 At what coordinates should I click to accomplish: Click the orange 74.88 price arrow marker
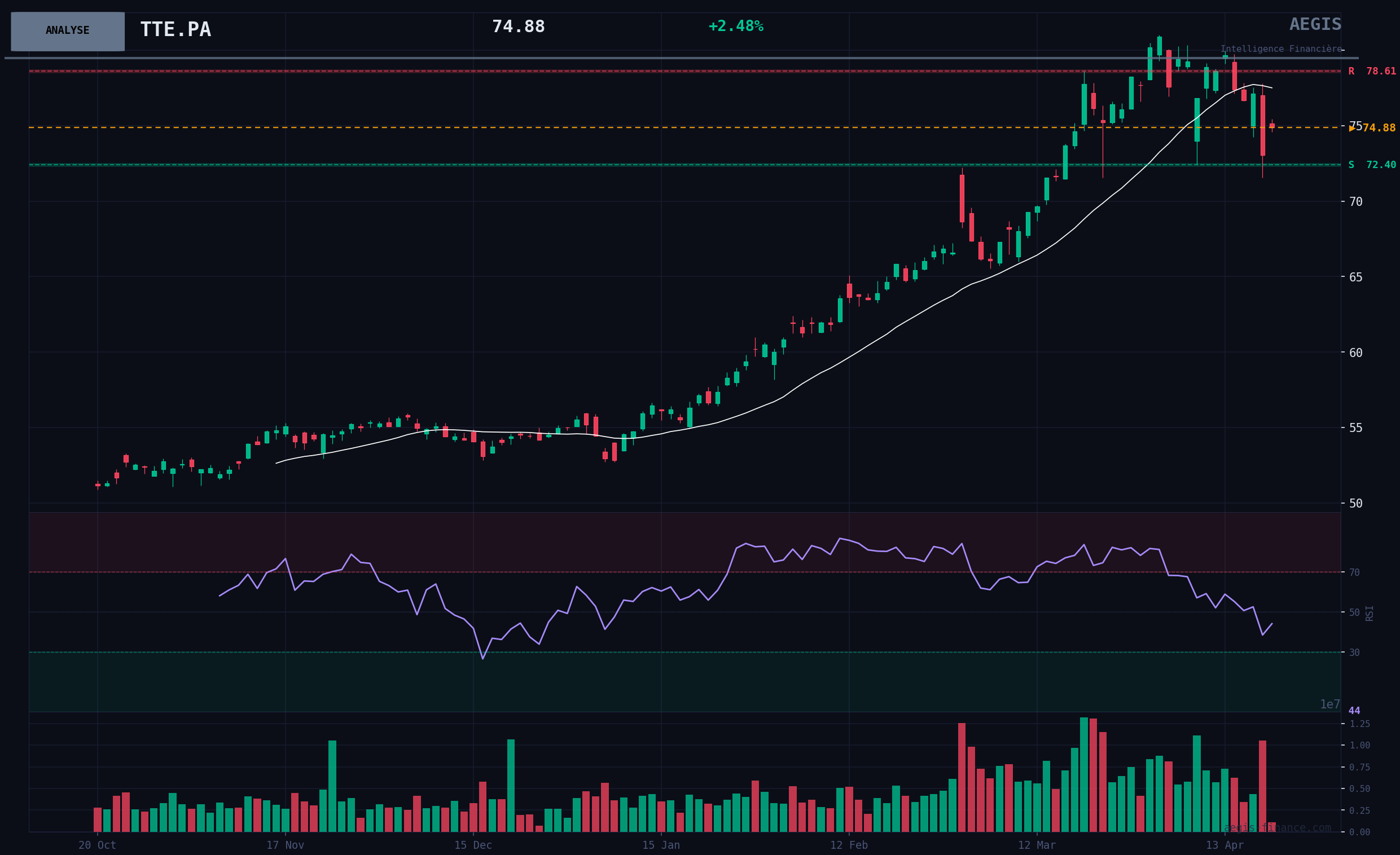pos(1352,129)
